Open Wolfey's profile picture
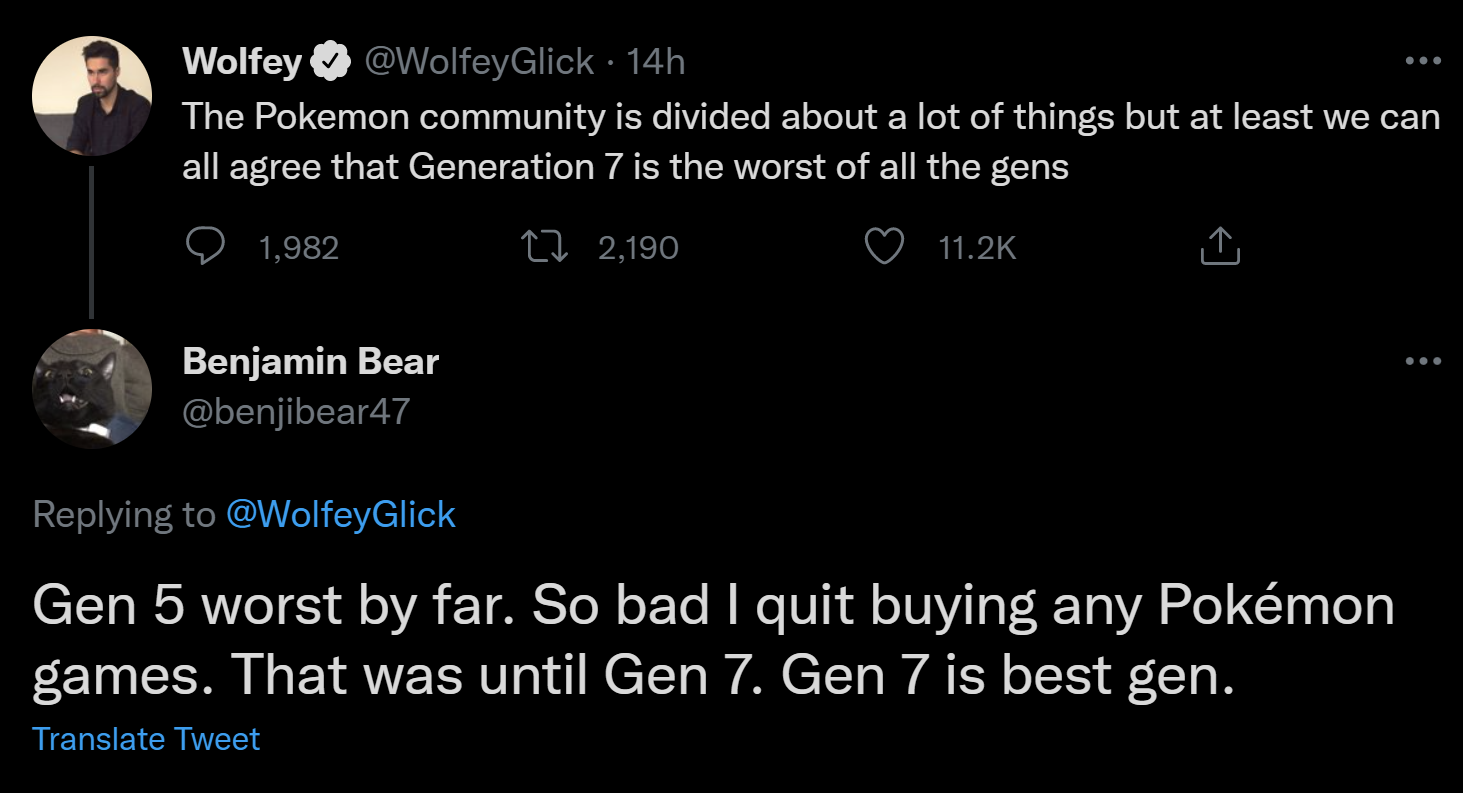Viewport: 1463px width, 793px height. [92, 96]
